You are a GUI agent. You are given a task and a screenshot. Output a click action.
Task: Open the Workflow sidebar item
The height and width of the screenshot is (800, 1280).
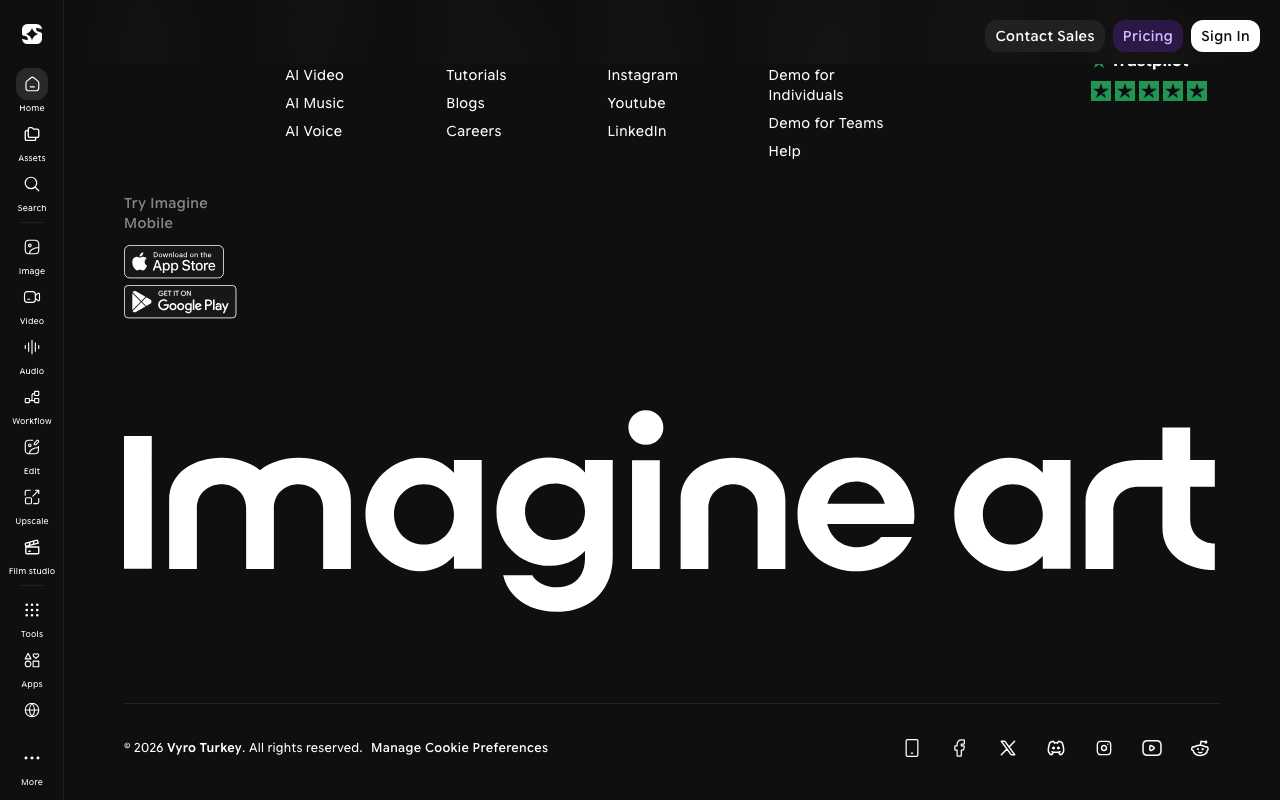click(x=32, y=405)
